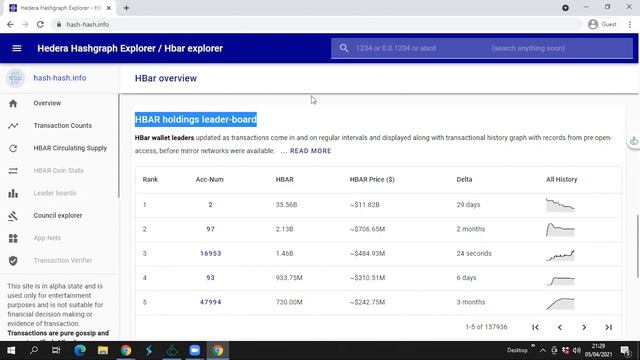Screen dimensions: 640x360
Task: Click history sparkline for account 97
Action: pyautogui.click(x=560, y=229)
